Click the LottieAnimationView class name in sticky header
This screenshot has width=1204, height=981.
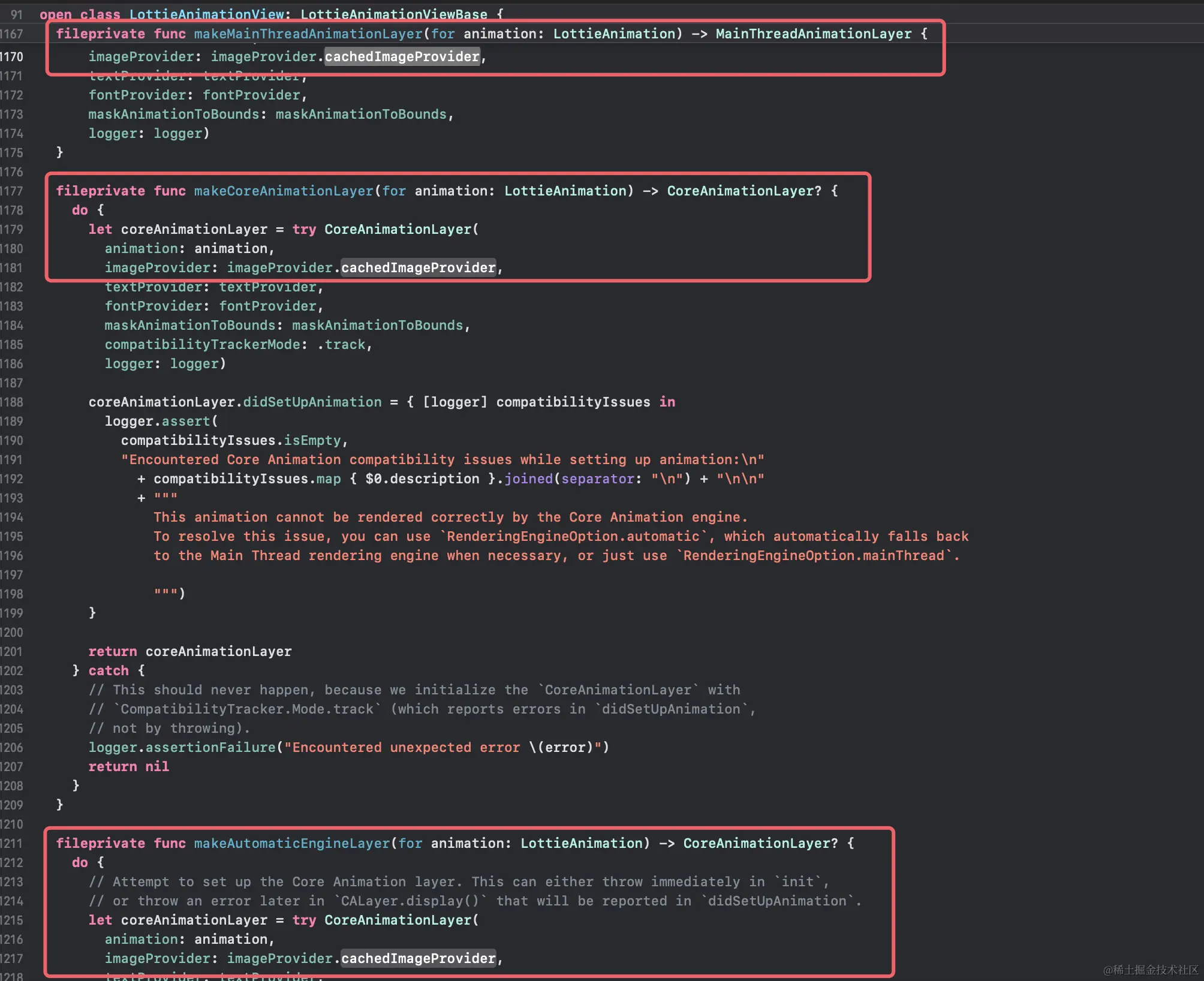pos(206,14)
